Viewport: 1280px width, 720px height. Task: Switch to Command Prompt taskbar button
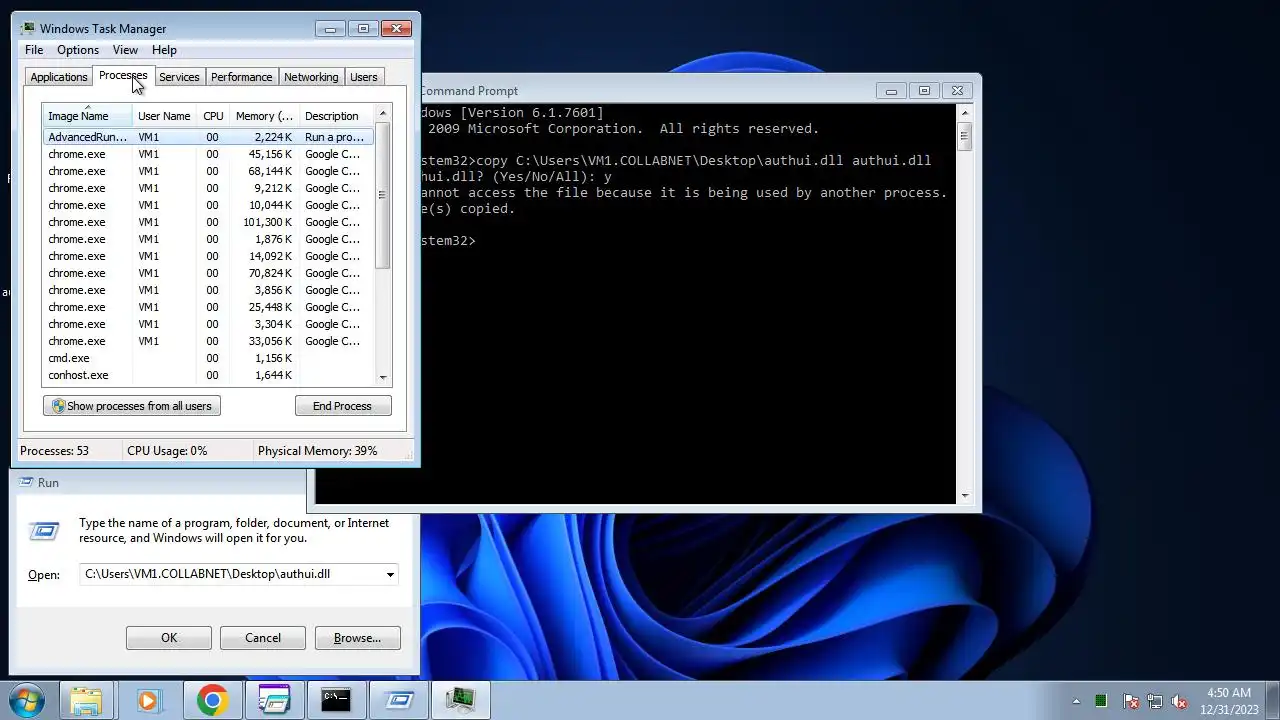tap(336, 700)
